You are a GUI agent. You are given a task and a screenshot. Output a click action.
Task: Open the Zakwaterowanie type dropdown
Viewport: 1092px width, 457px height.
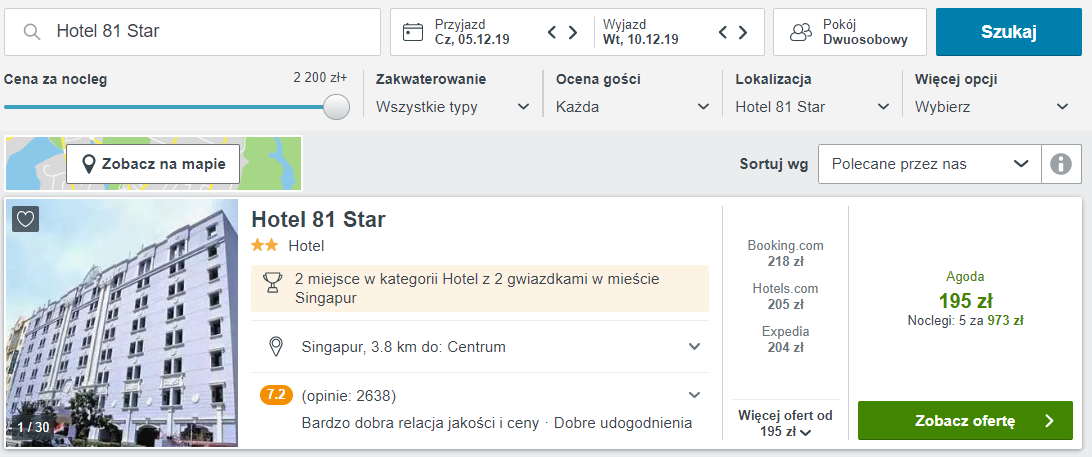[453, 107]
